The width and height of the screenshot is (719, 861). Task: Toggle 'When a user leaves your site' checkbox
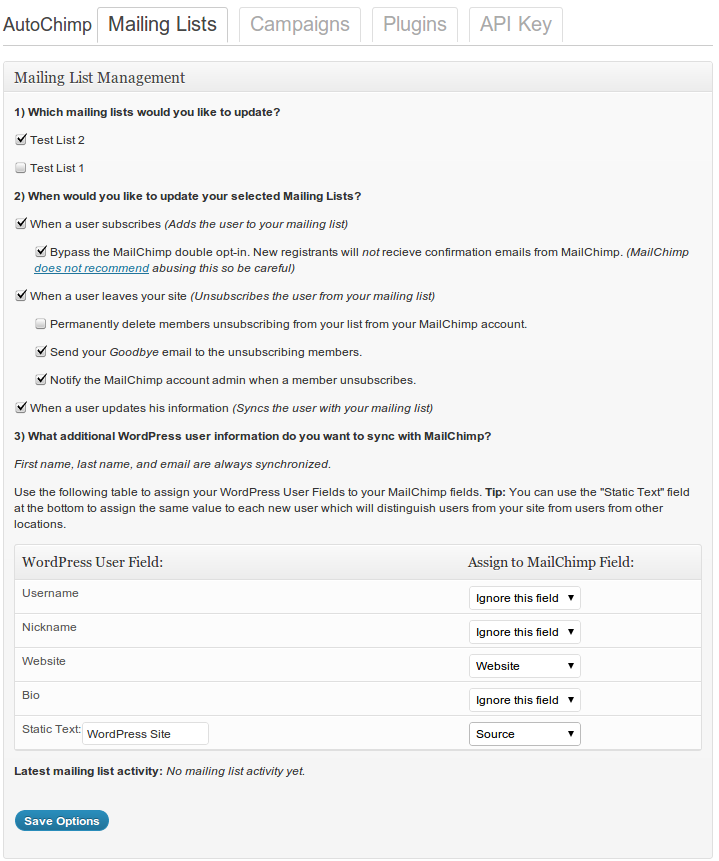tap(21, 295)
